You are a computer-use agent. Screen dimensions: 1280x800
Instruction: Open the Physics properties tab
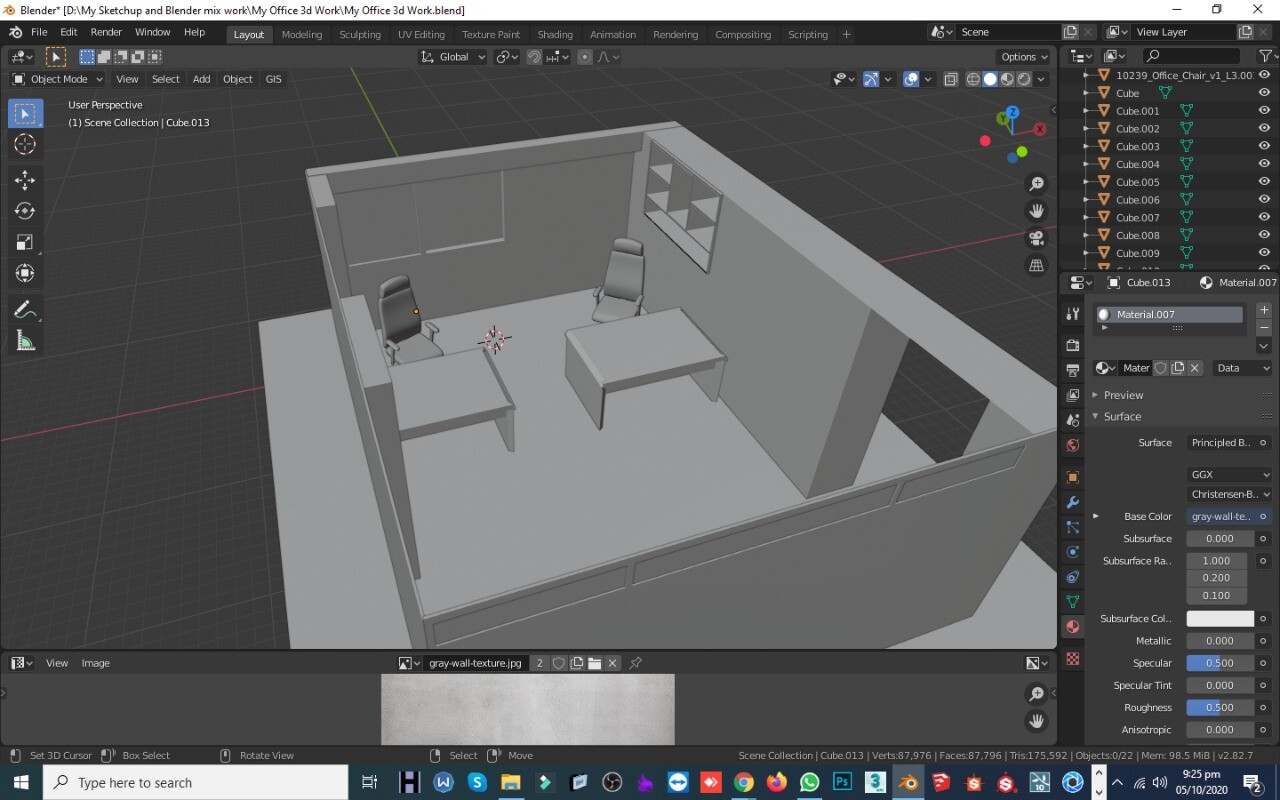pos(1073,552)
